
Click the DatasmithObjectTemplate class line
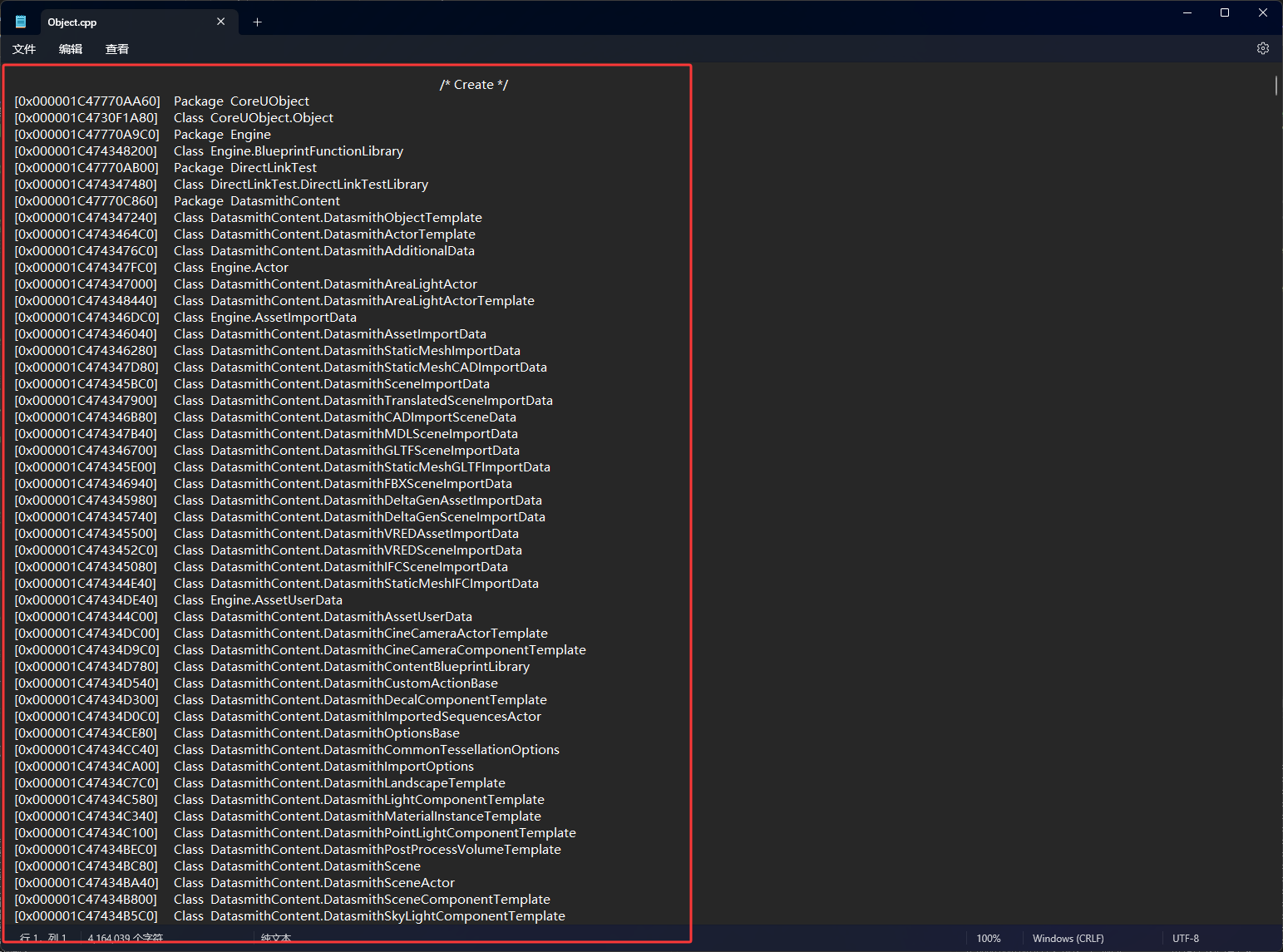coord(249,218)
